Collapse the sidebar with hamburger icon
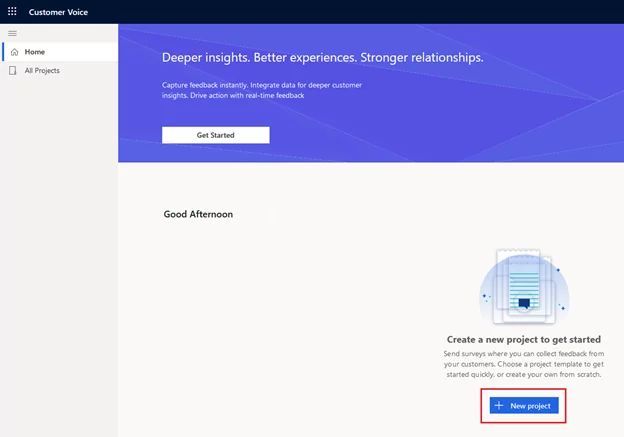The image size is (624, 437). 12,33
